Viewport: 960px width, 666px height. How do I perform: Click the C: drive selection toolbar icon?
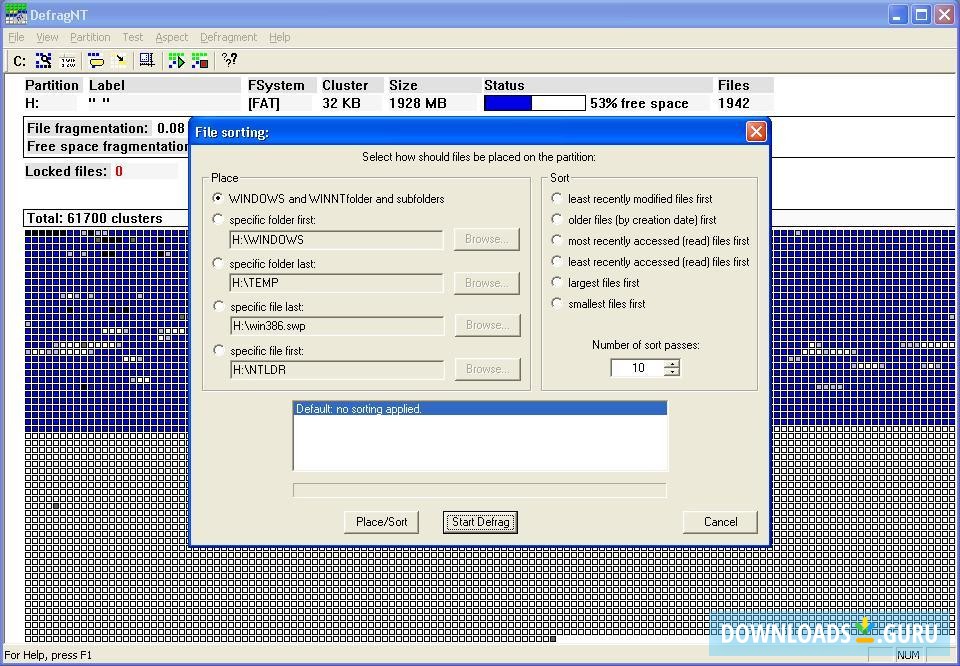point(20,61)
